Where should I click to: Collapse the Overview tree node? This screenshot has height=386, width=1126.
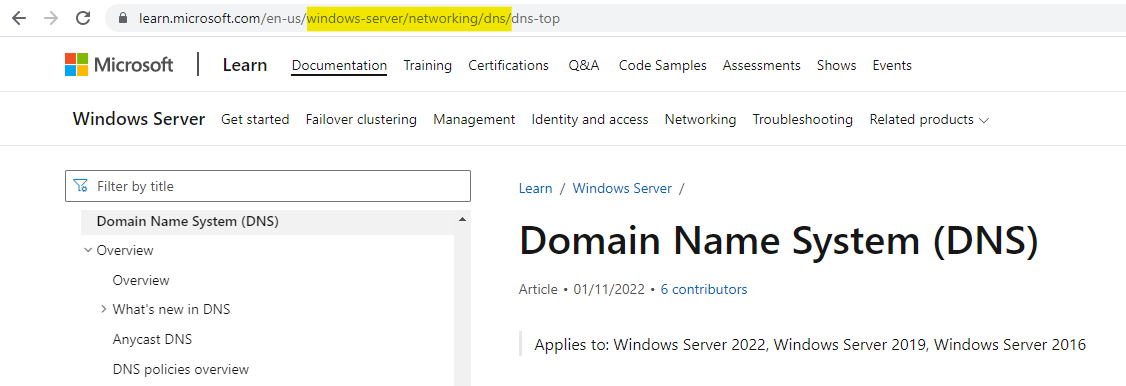(88, 250)
